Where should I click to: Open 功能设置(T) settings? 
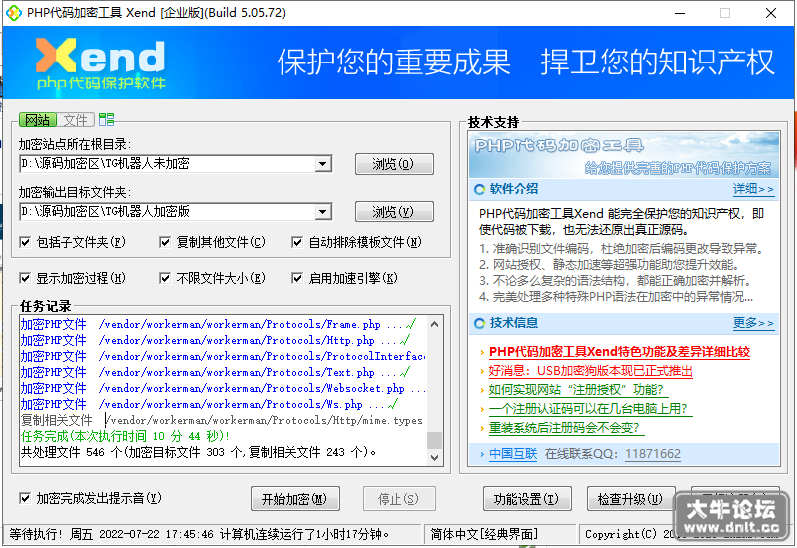point(527,499)
